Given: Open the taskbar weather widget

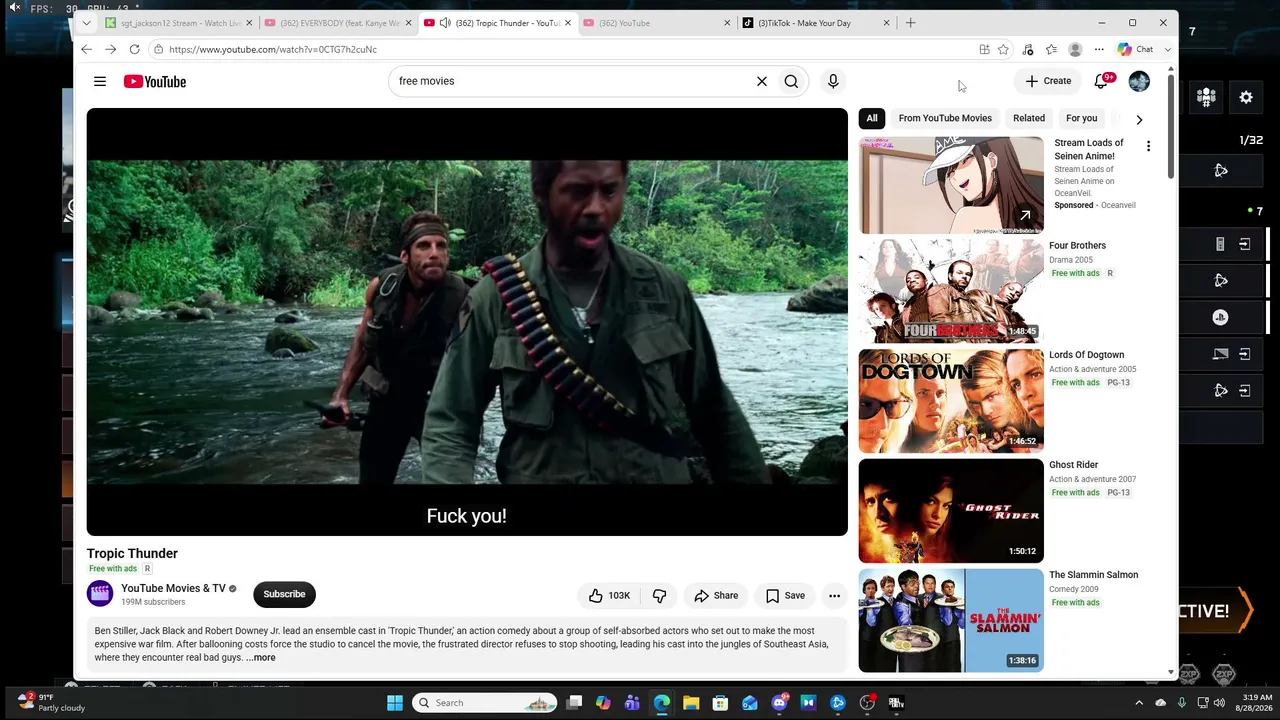Looking at the screenshot, I should [x=53, y=703].
